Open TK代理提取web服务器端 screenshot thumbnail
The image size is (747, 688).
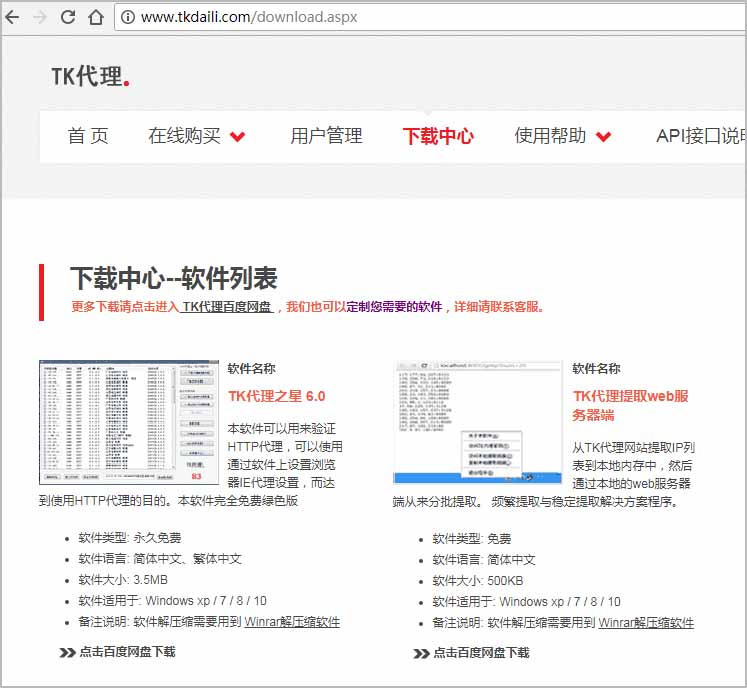(x=478, y=422)
